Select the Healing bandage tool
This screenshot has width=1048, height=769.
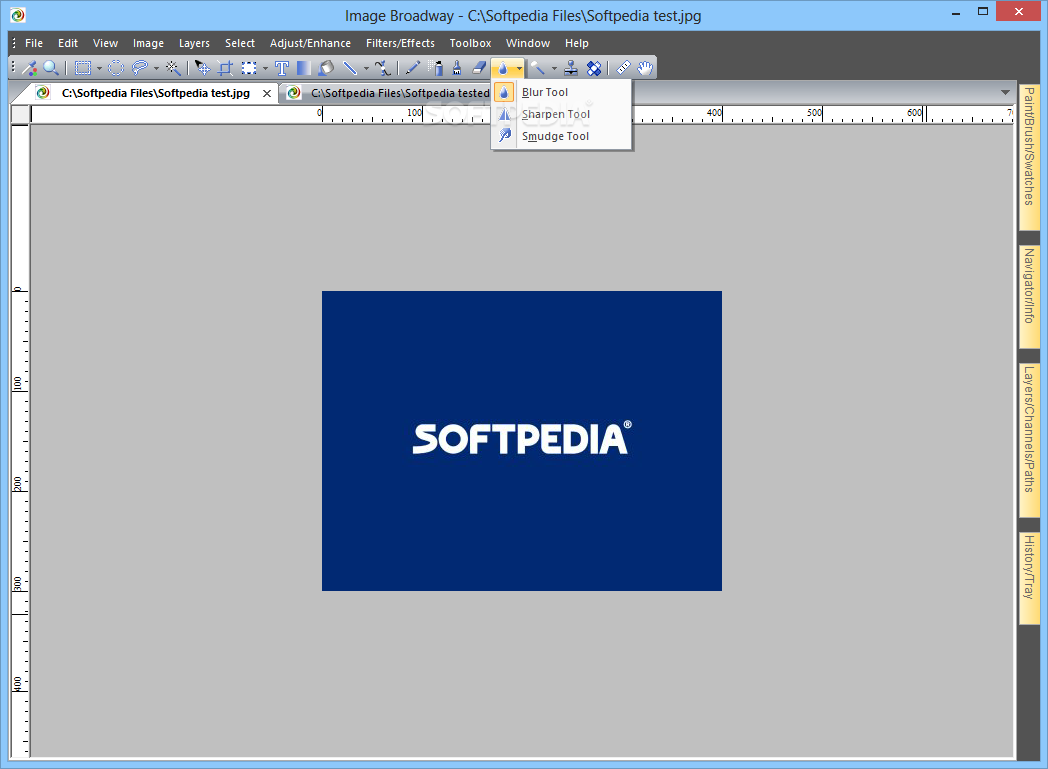pos(594,67)
